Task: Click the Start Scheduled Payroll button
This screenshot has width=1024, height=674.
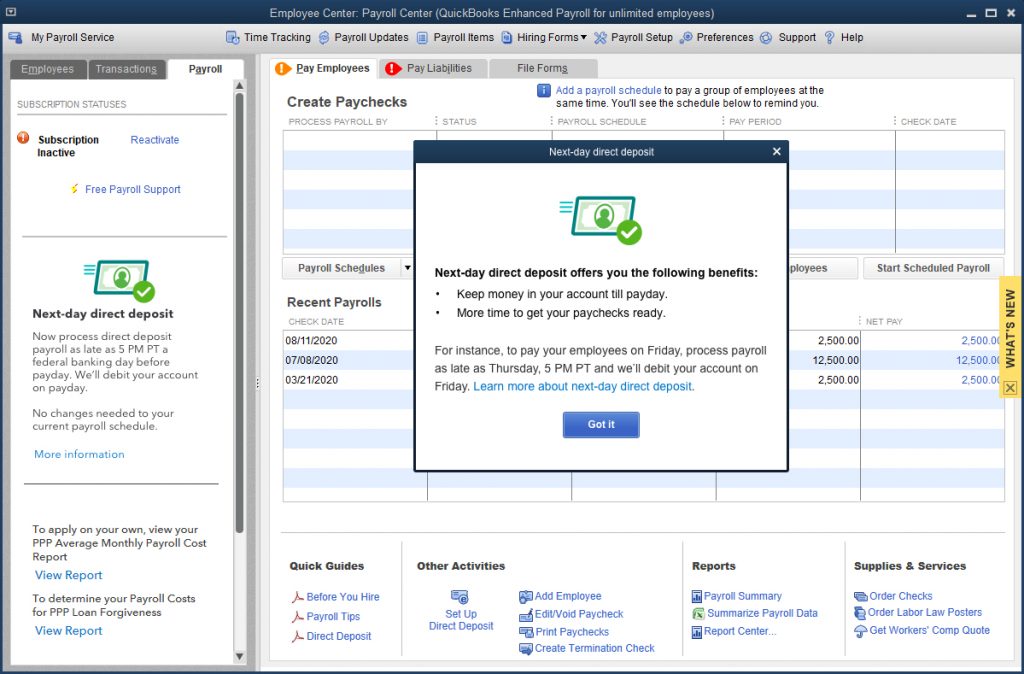Action: pyautogui.click(x=933, y=268)
